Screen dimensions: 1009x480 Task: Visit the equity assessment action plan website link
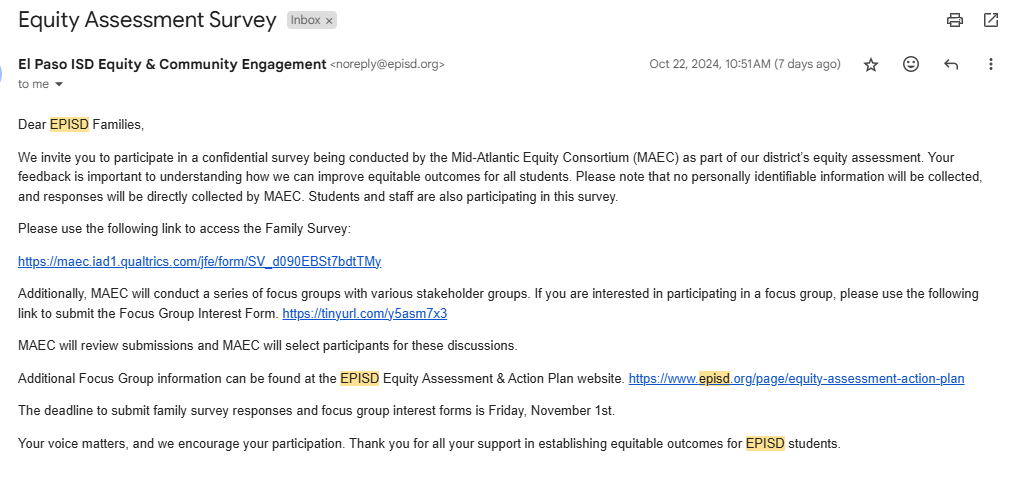(x=796, y=378)
